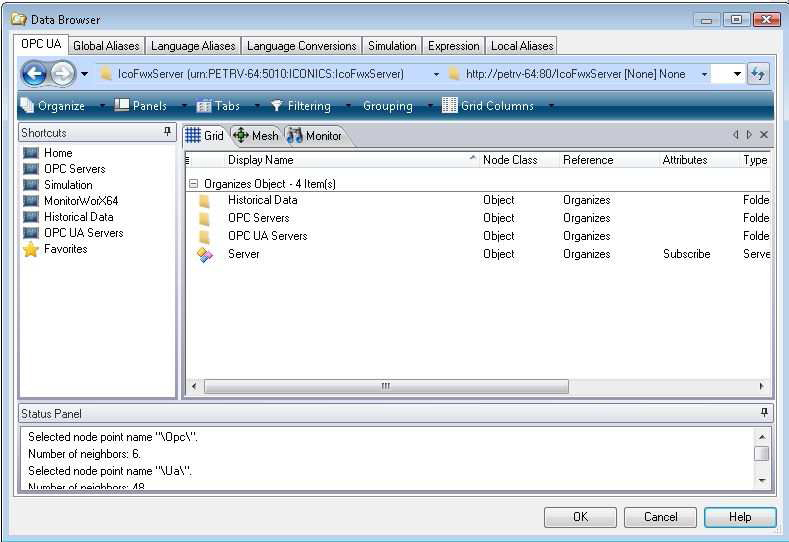Viewport: 789px width, 542px height.
Task: Click the grid's horizontal scrollbar thumb
Action: 385,387
